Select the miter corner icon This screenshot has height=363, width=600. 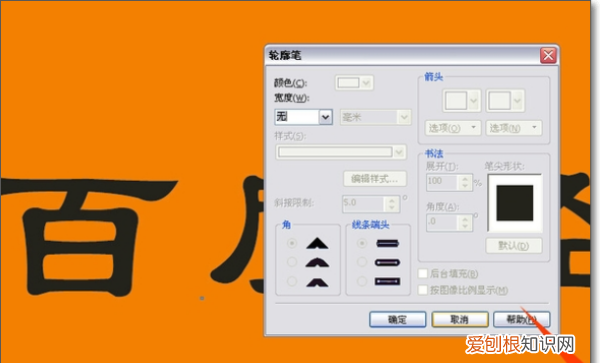coord(317,243)
